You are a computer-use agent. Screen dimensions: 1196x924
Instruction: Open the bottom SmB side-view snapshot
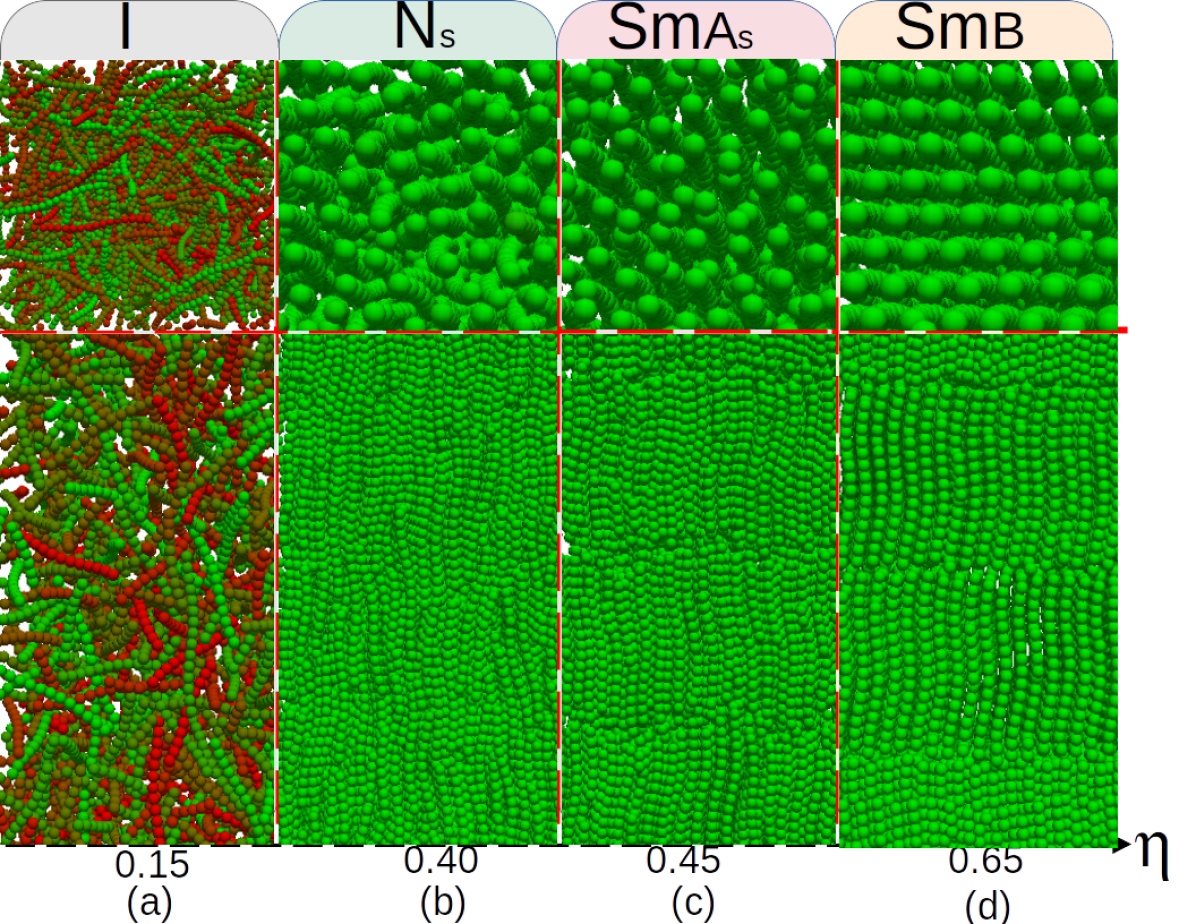(x=979, y=589)
